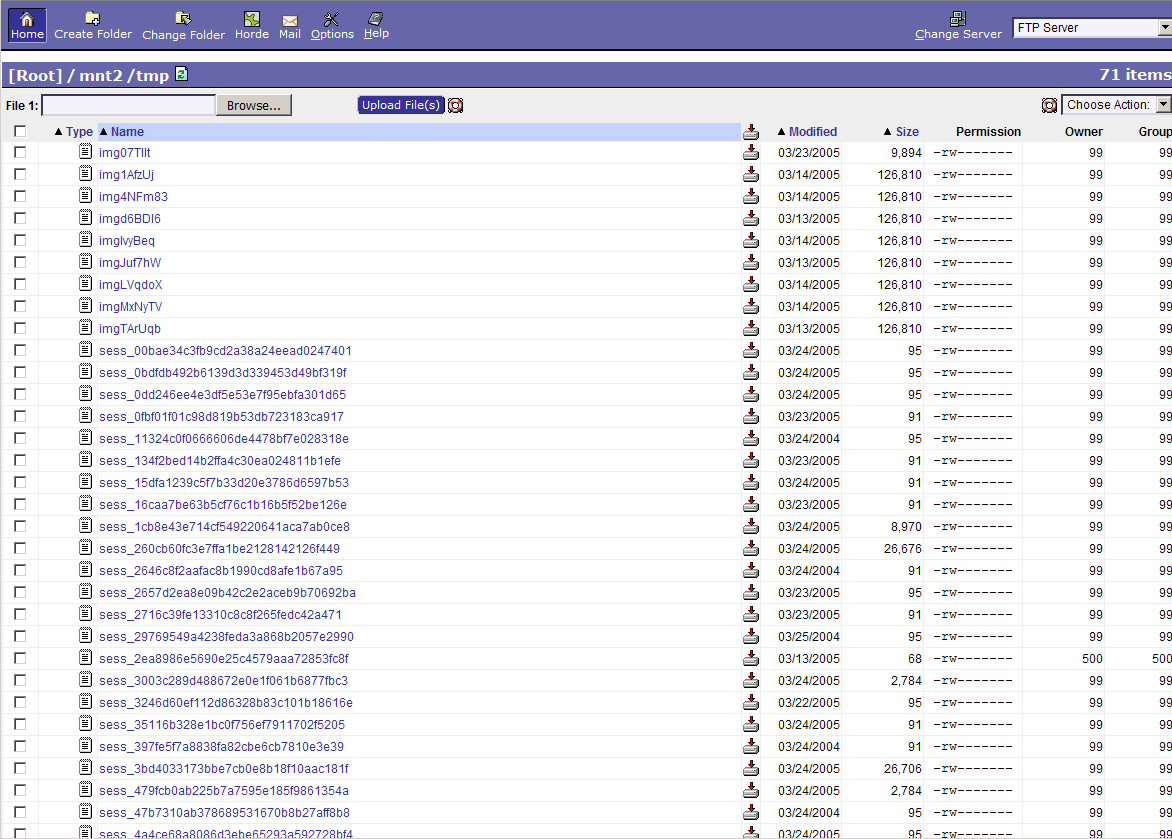This screenshot has width=1172, height=839.
Task: Click the tmp folder name in the path
Action: tap(152, 76)
